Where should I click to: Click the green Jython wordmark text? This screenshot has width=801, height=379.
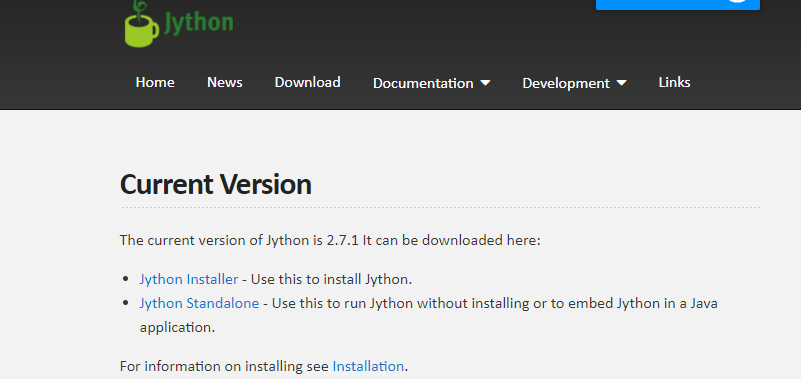[199, 23]
